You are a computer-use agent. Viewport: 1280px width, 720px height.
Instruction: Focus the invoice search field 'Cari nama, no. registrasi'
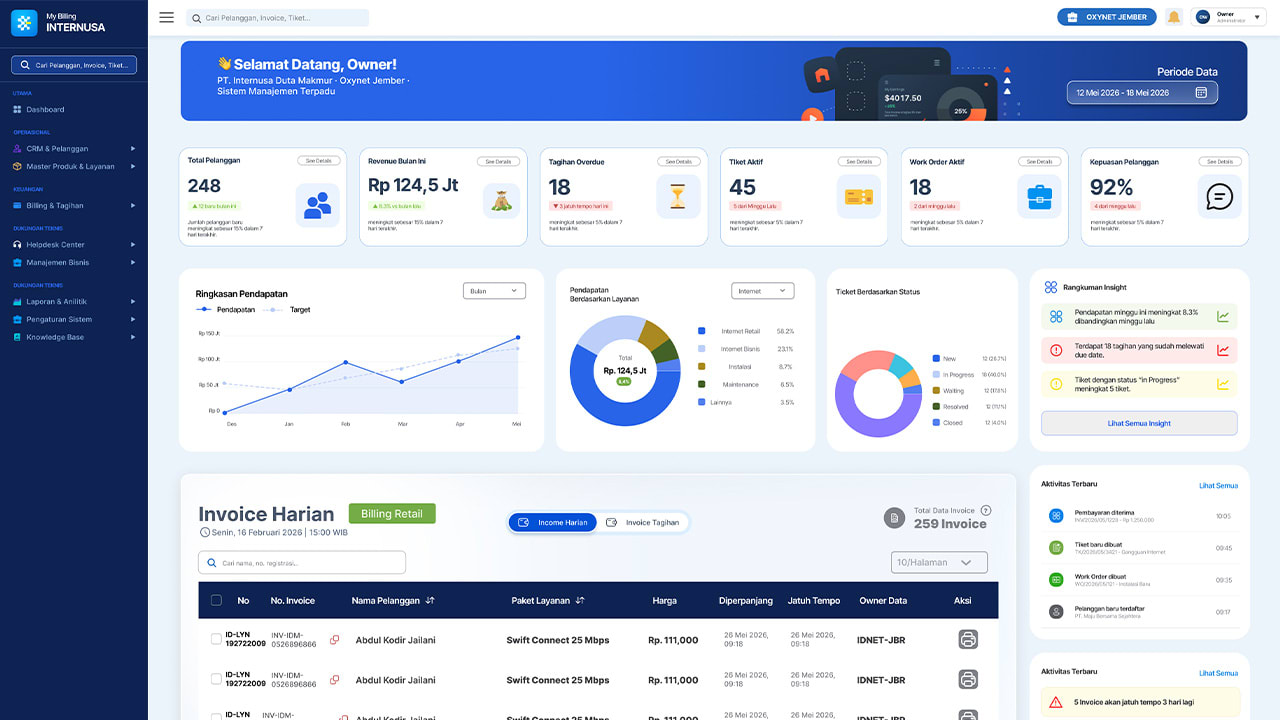[302, 563]
